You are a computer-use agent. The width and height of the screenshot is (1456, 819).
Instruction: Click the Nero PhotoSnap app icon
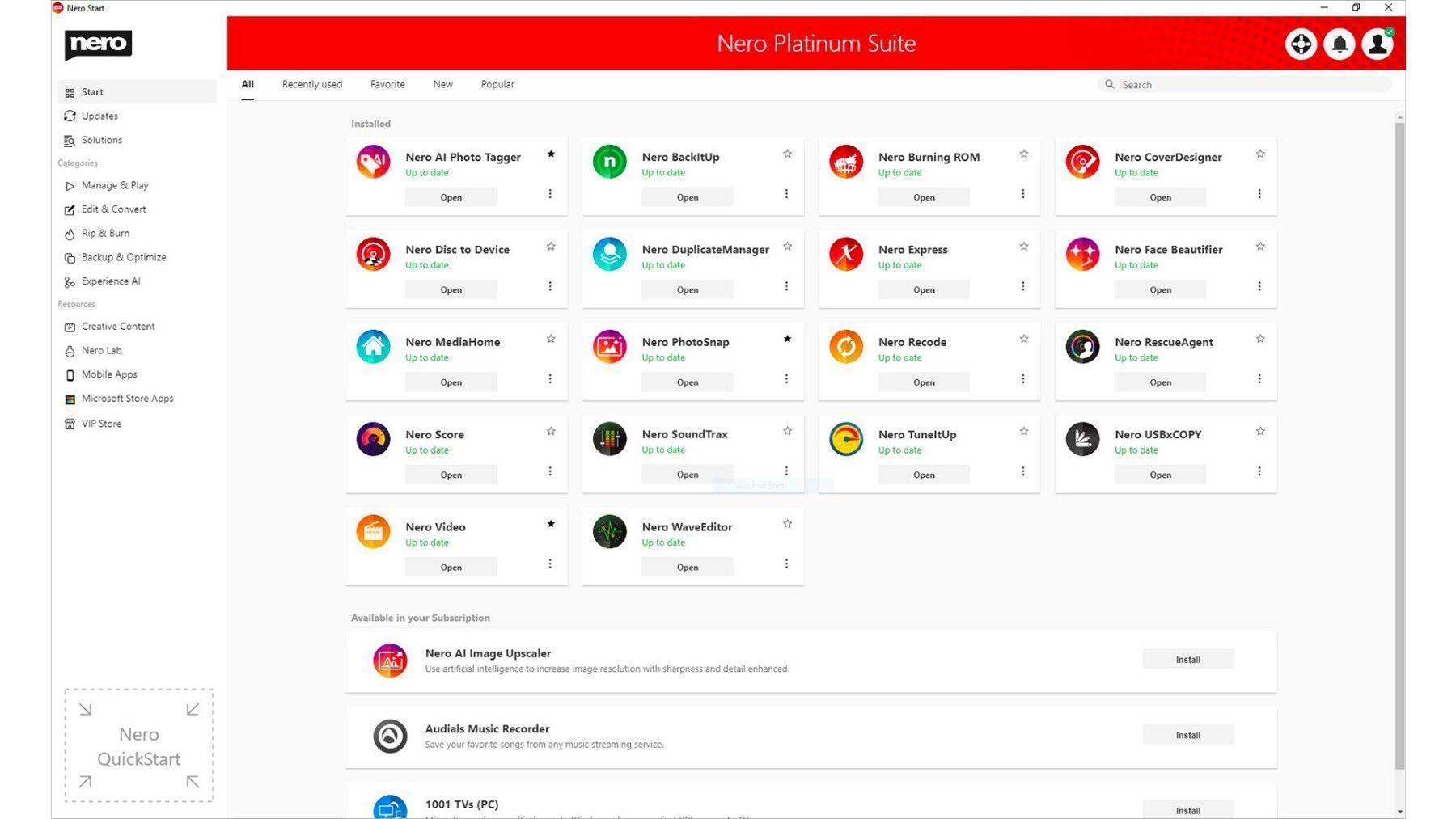click(x=609, y=347)
